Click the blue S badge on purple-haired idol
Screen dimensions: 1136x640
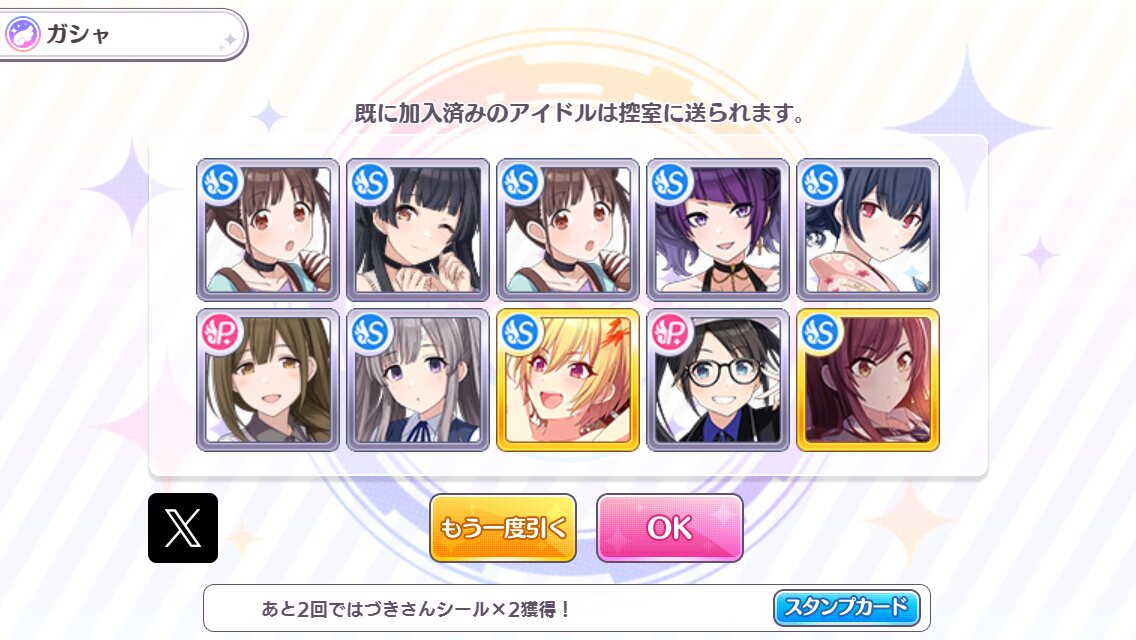click(x=670, y=183)
